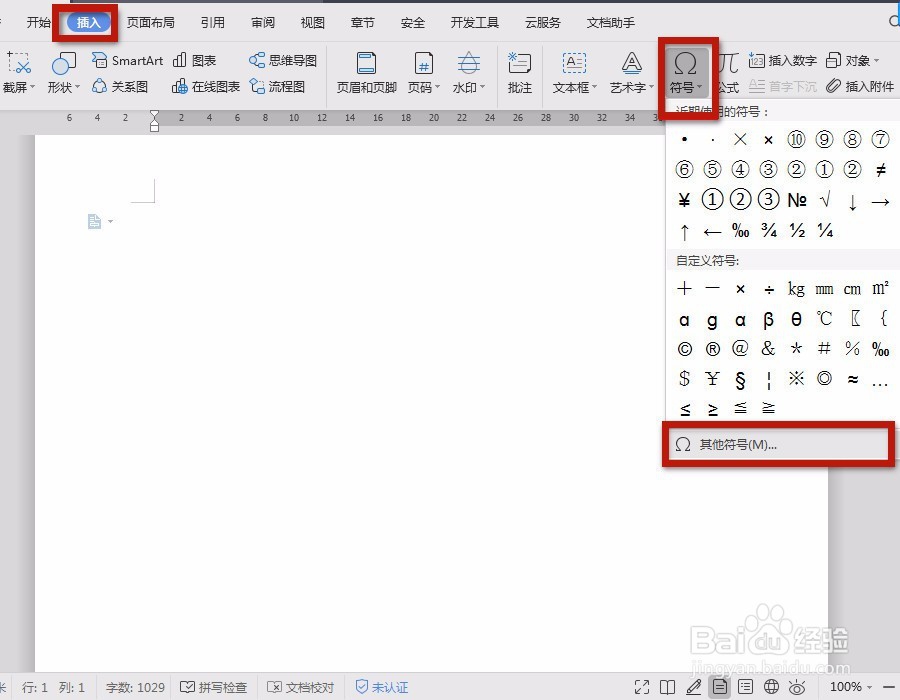Insert a SmartArt graphic
Viewport: 900px width, 700px height.
(x=127, y=60)
